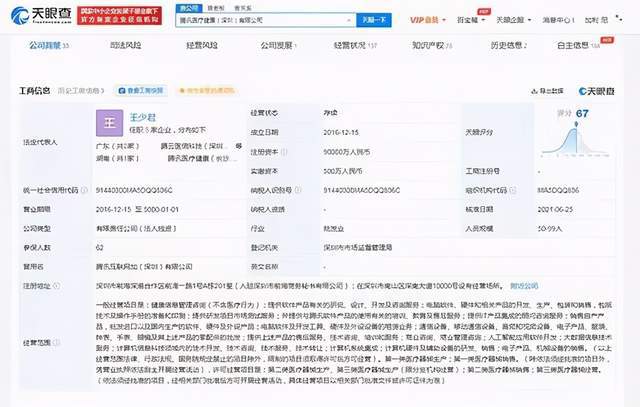
Task: Open the 历史工商信息 link next to 工商信息
Action: [x=81, y=91]
